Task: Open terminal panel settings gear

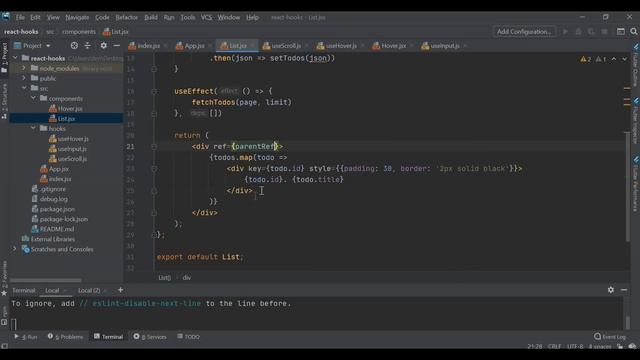Action: (x=611, y=290)
